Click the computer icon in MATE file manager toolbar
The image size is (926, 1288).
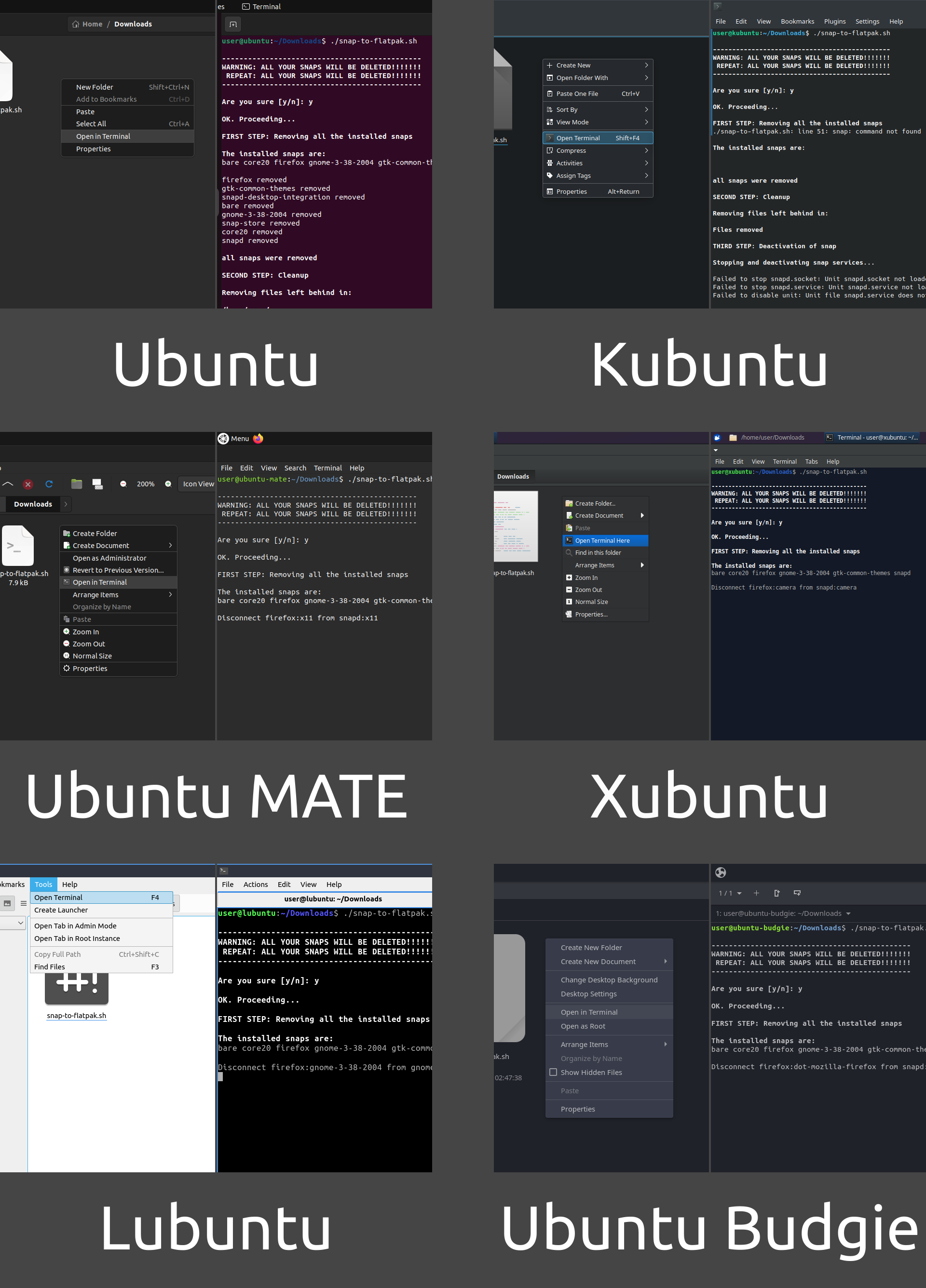(x=98, y=484)
